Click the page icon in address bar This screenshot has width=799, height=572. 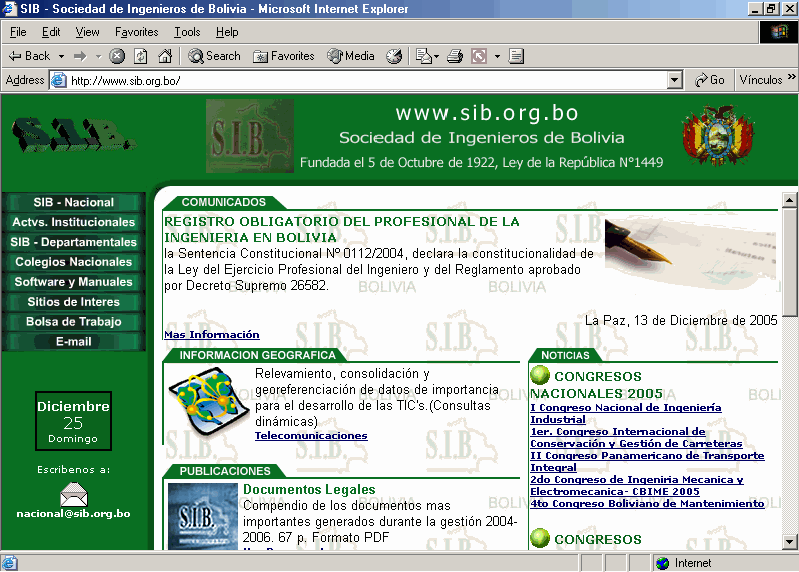(59, 80)
